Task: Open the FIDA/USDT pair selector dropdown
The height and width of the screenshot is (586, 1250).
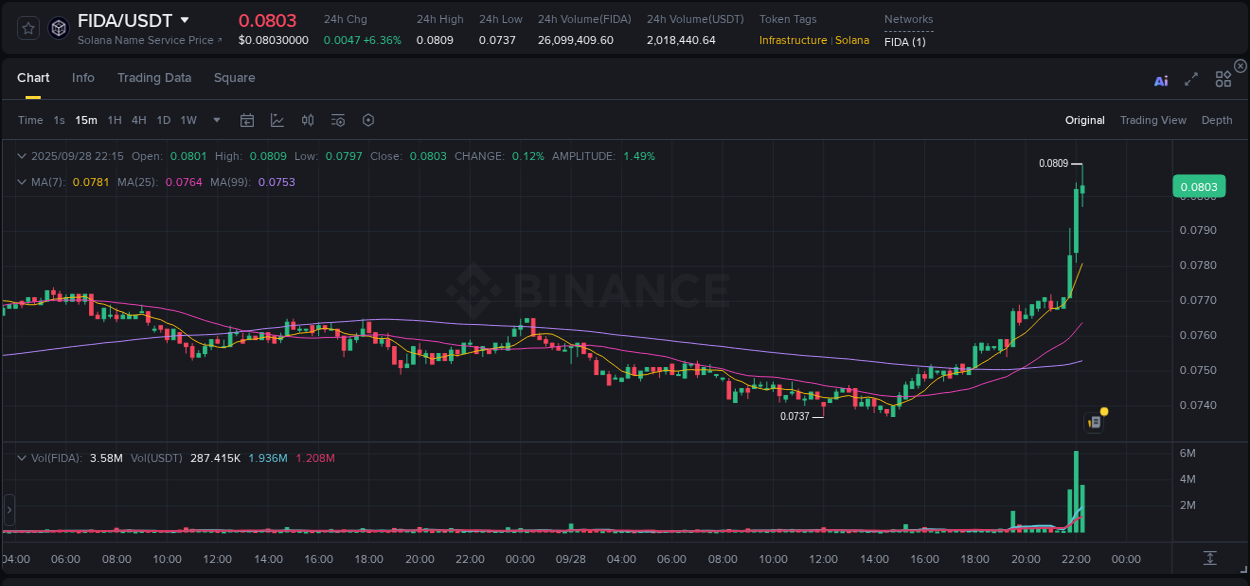Action: coord(185,19)
